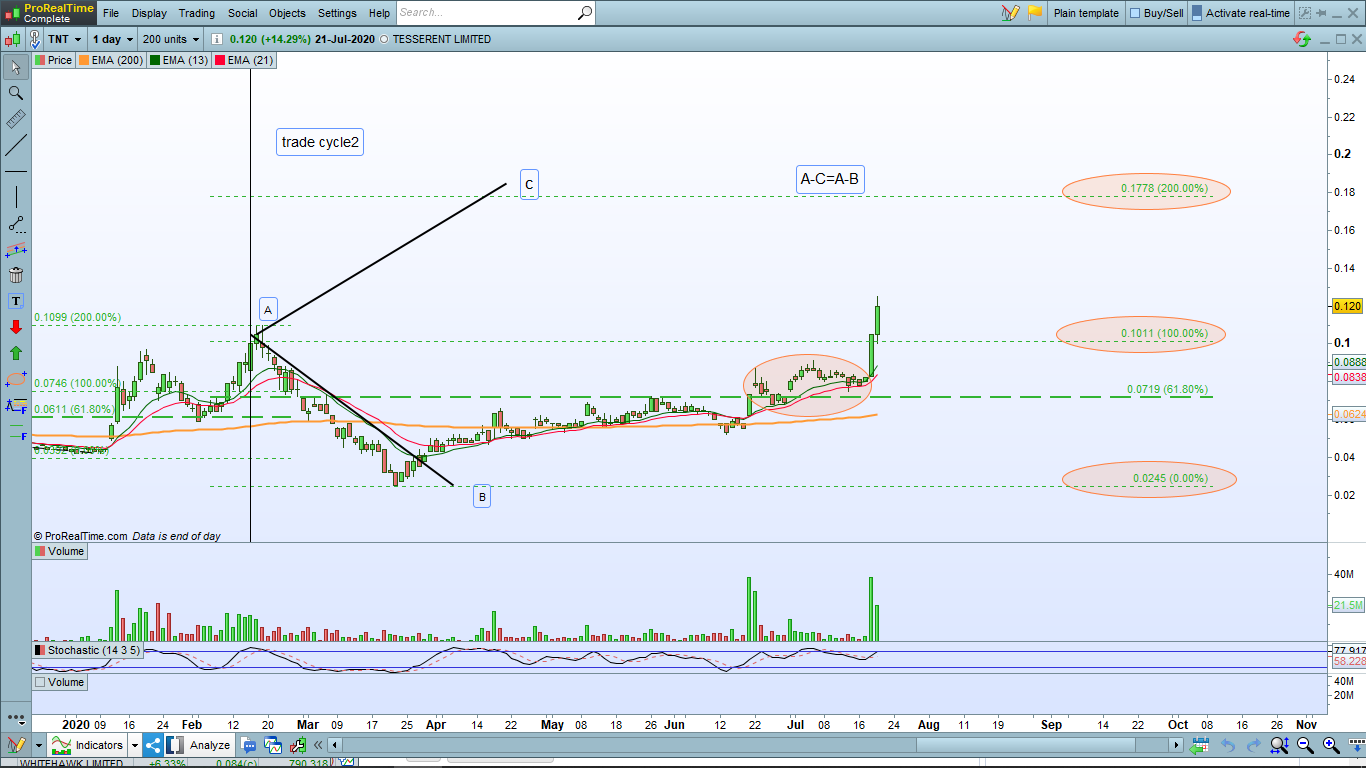Collapse the bottom toolbar with double chevron
Viewport: 1366px width, 768px height.
319,745
